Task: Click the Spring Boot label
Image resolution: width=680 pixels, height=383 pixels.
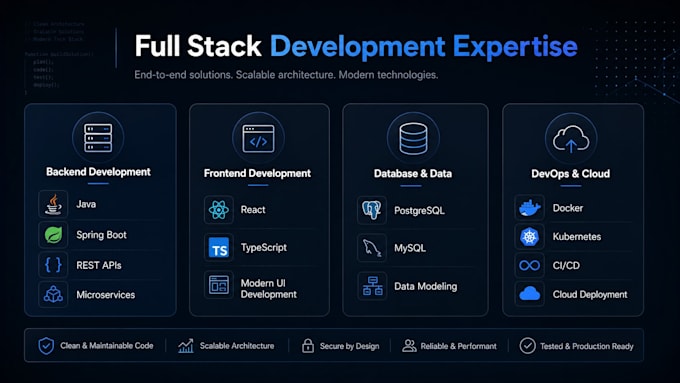Action: pos(101,235)
